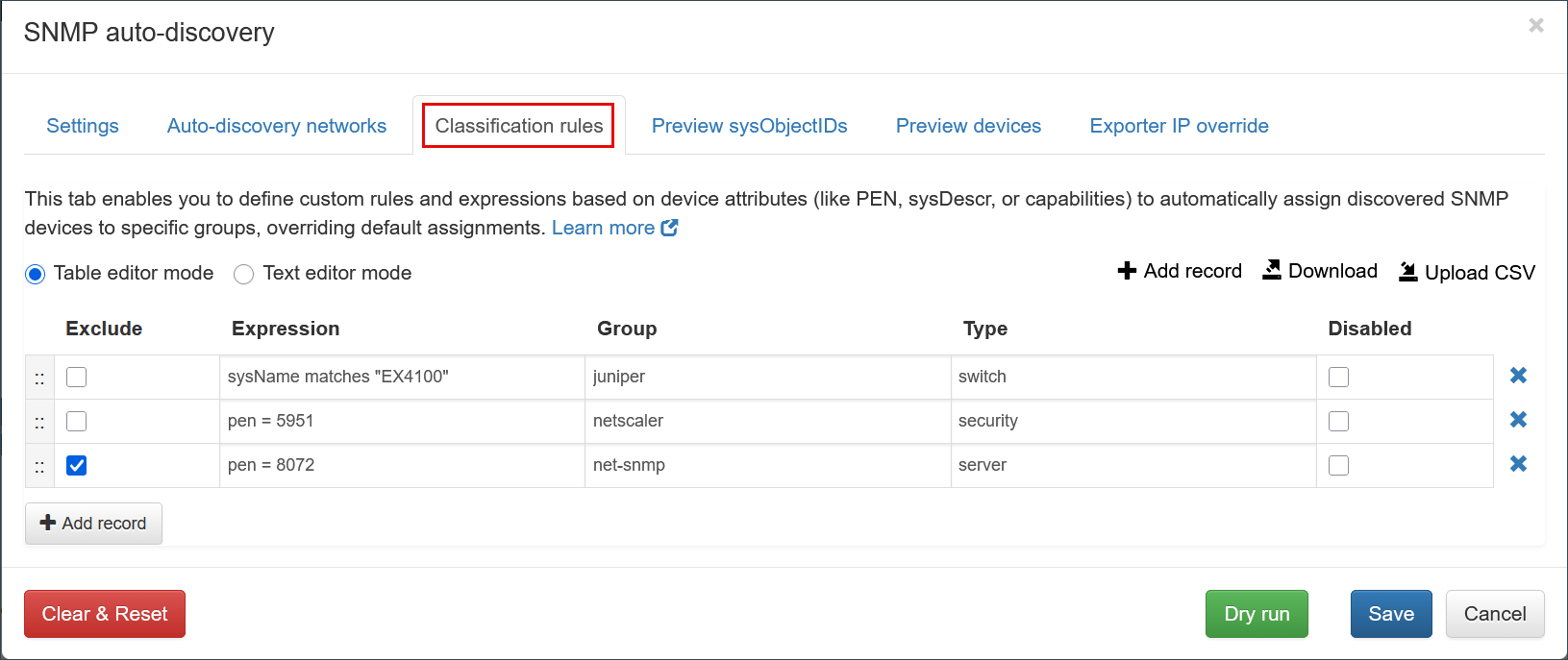
Task: Close the SNMP auto-discovery dialog
Action: pos(1535,26)
